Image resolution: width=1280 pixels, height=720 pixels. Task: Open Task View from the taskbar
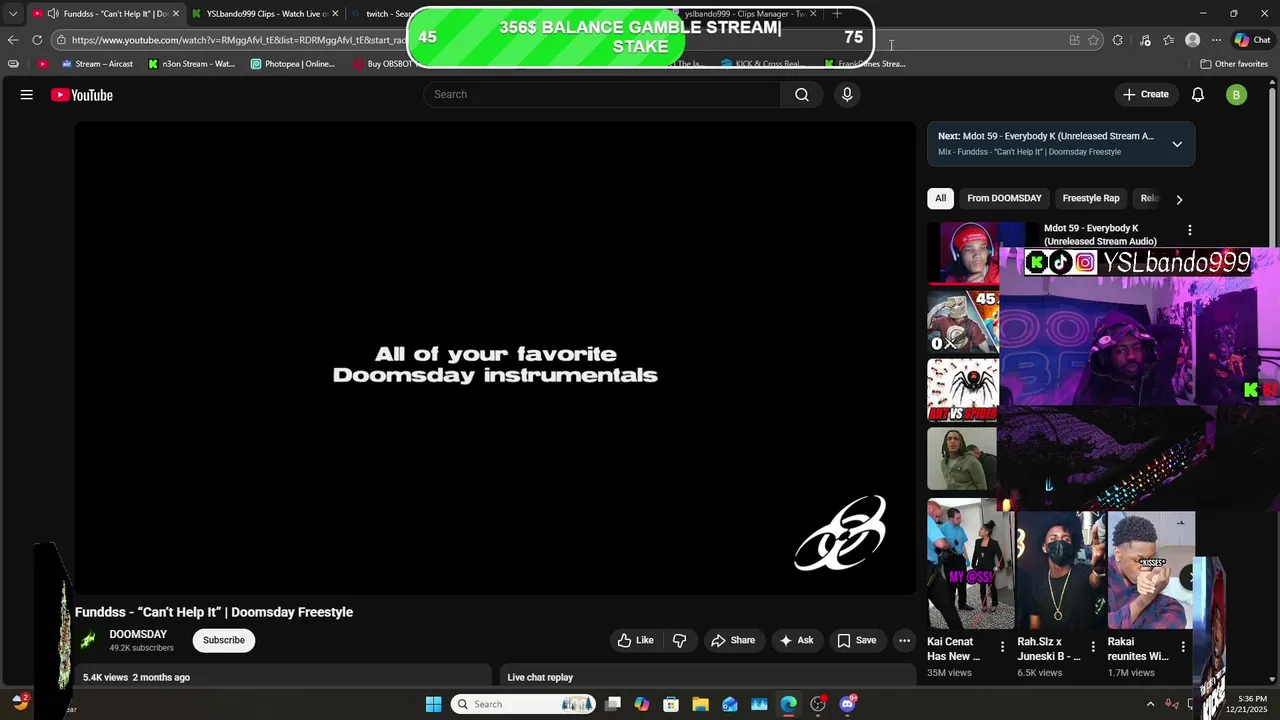613,704
